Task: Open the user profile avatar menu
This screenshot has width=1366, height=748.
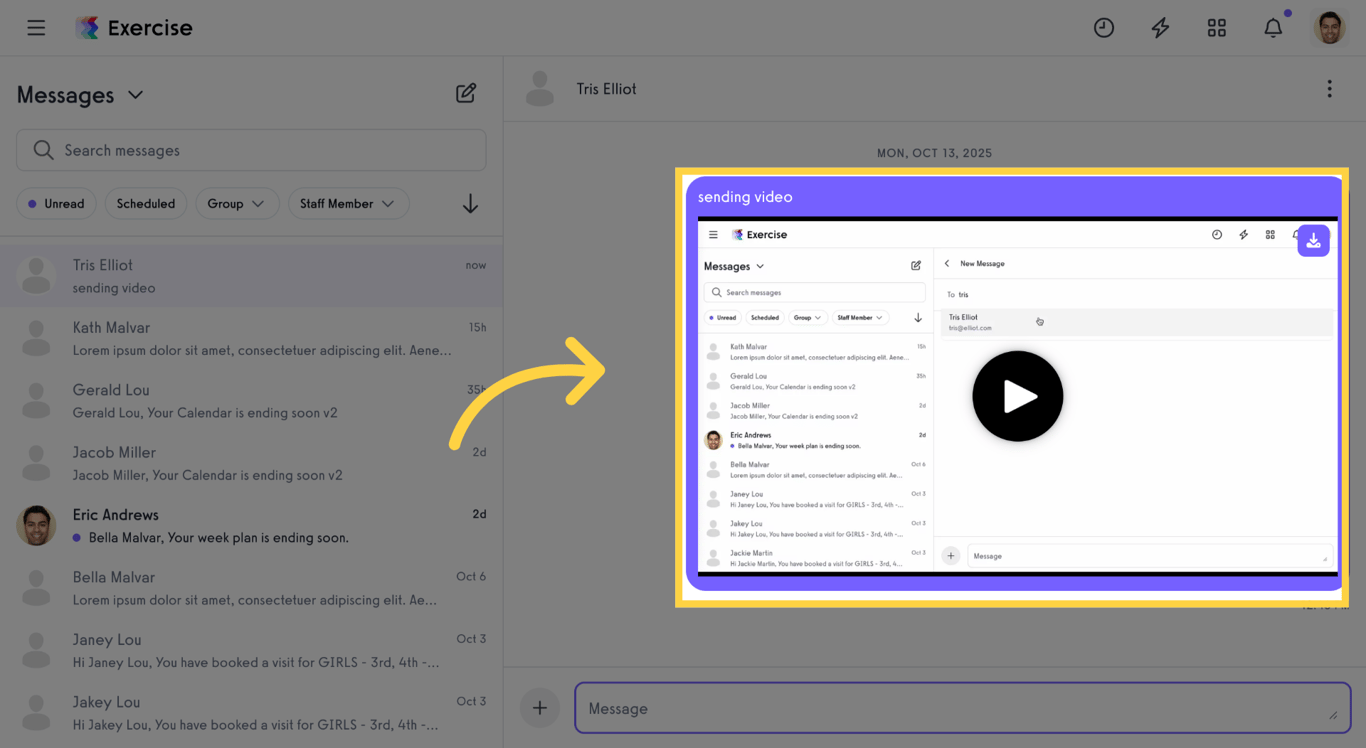Action: tap(1330, 28)
